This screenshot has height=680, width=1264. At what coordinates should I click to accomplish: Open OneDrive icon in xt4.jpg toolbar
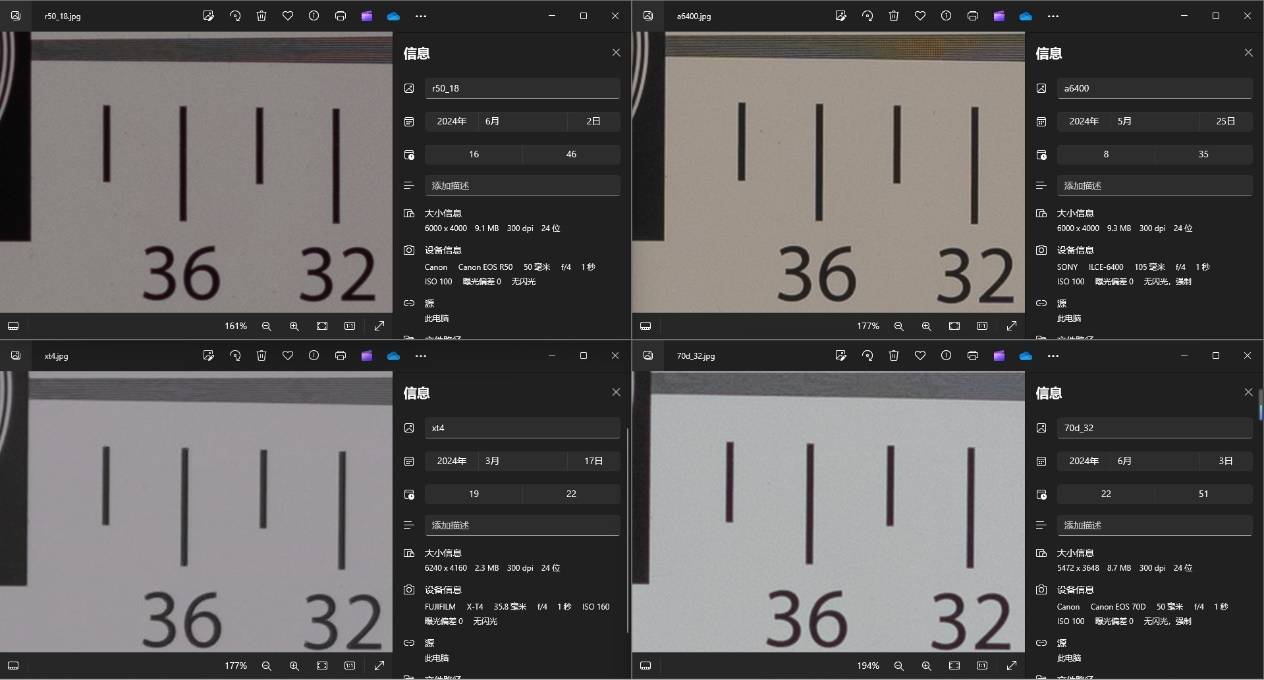tap(393, 355)
